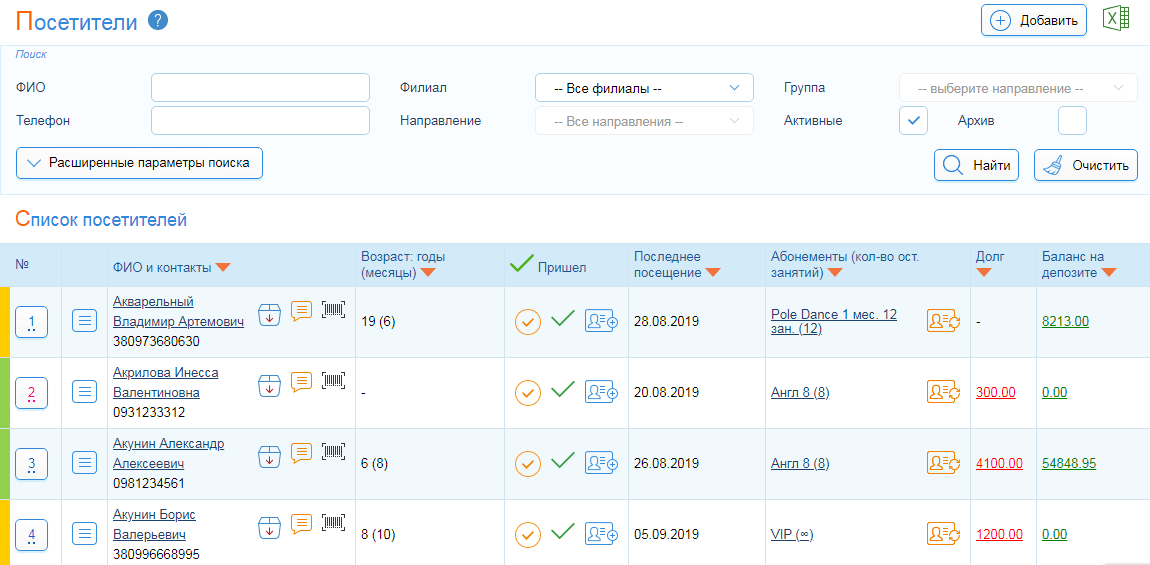Viewport: 1150px width, 565px height.
Task: Open debt link 4100.00
Action: tap(999, 463)
